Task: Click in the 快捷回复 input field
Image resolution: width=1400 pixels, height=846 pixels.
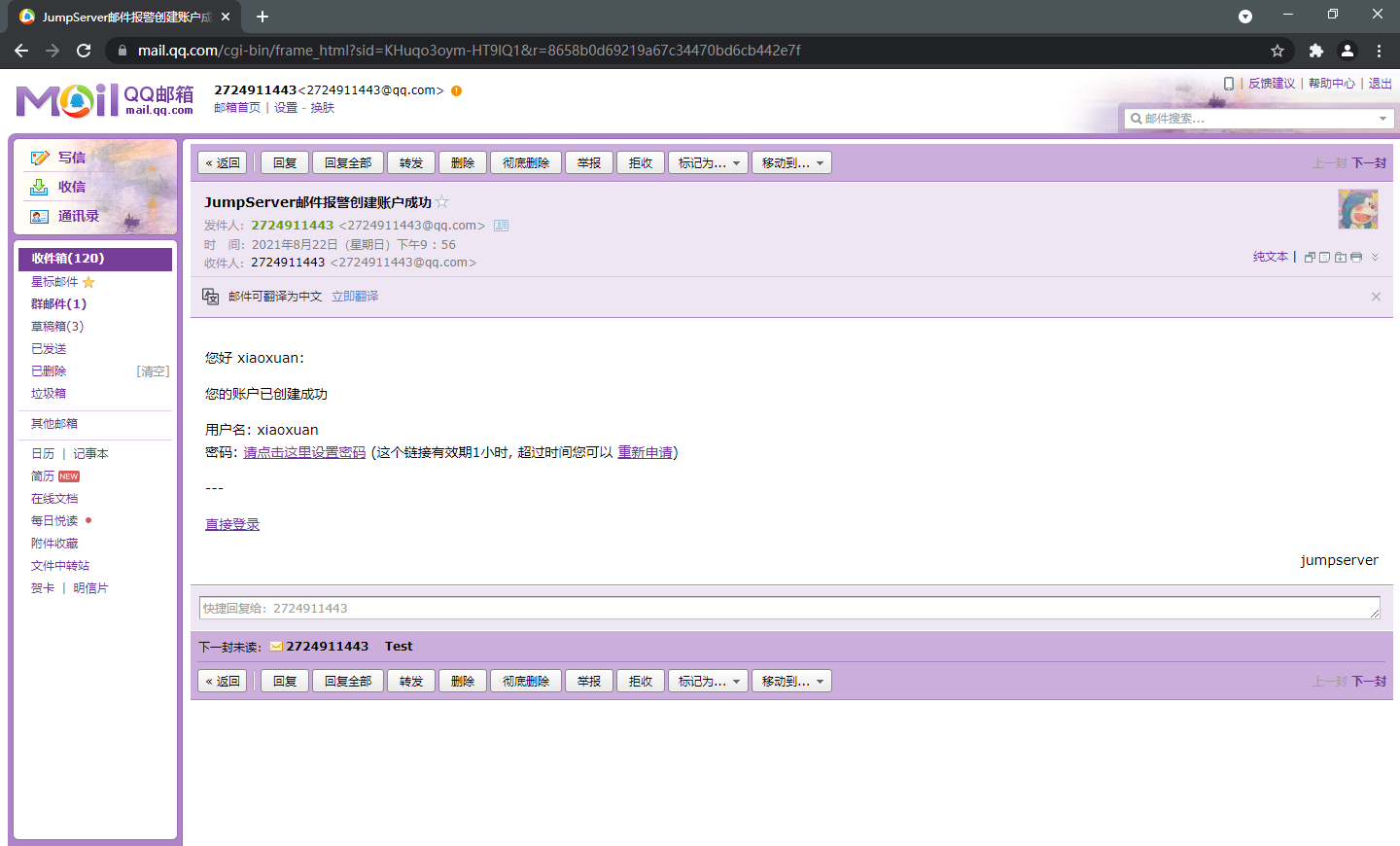Action: [x=789, y=608]
